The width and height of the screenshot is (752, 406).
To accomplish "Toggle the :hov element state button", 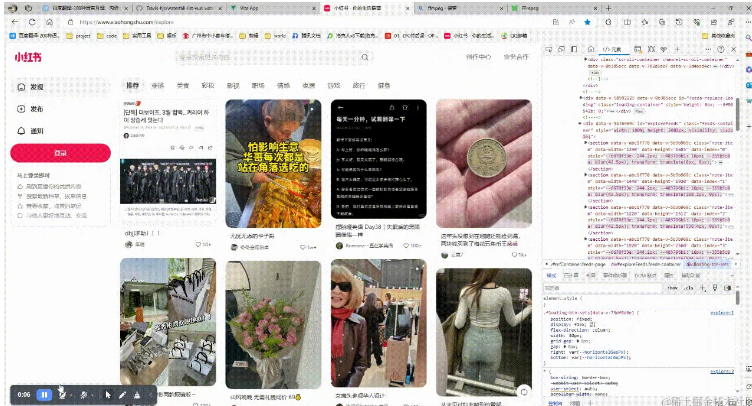I will click(x=672, y=288).
